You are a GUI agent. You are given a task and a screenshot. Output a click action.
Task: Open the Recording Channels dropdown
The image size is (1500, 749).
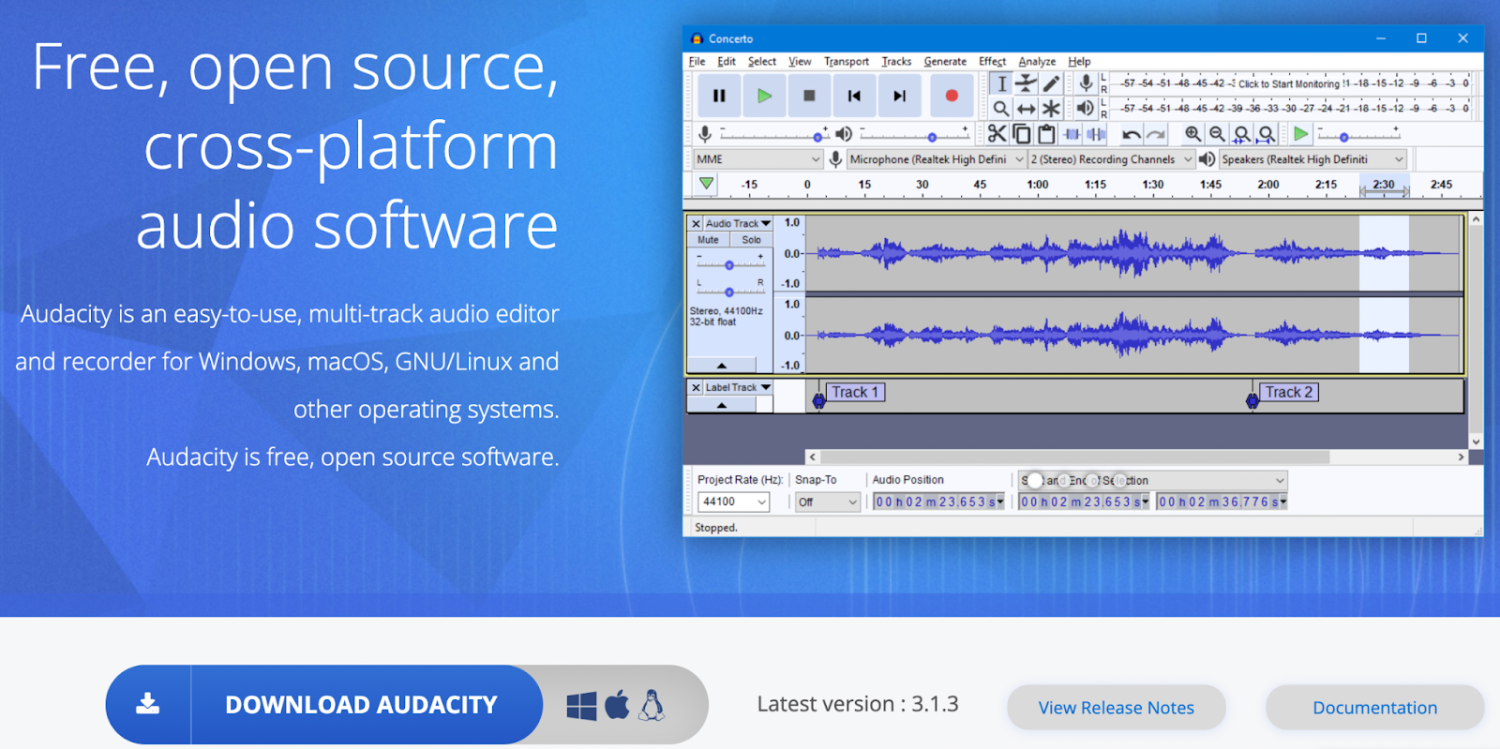(1111, 159)
